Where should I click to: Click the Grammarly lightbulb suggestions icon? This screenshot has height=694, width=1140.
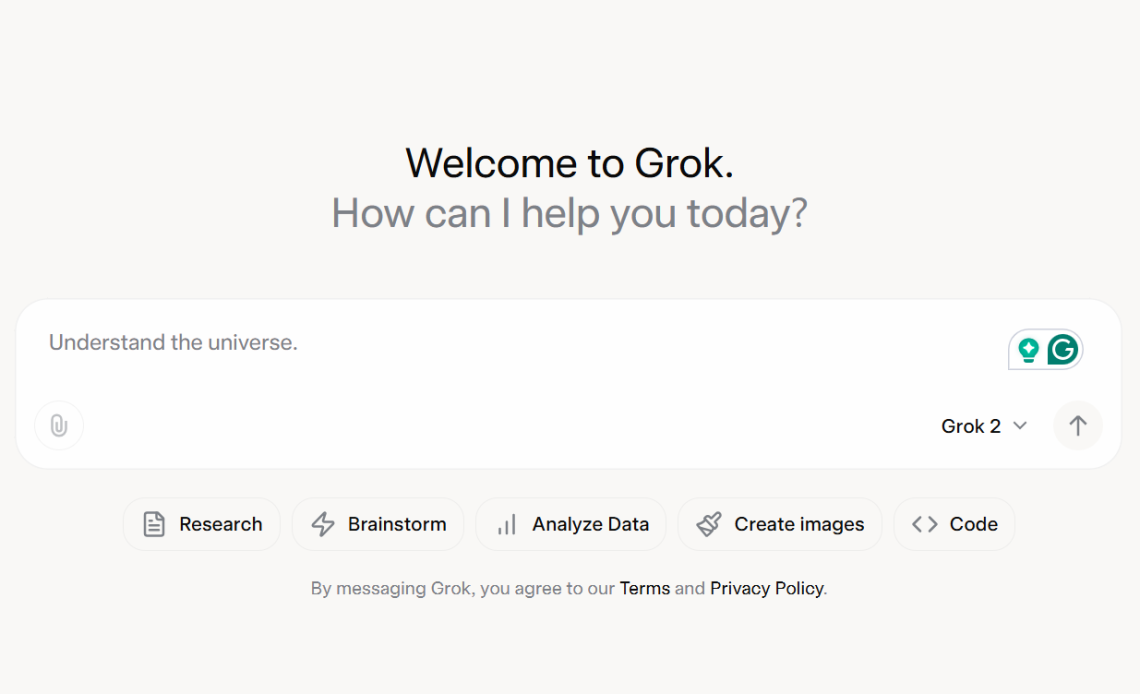1028,350
